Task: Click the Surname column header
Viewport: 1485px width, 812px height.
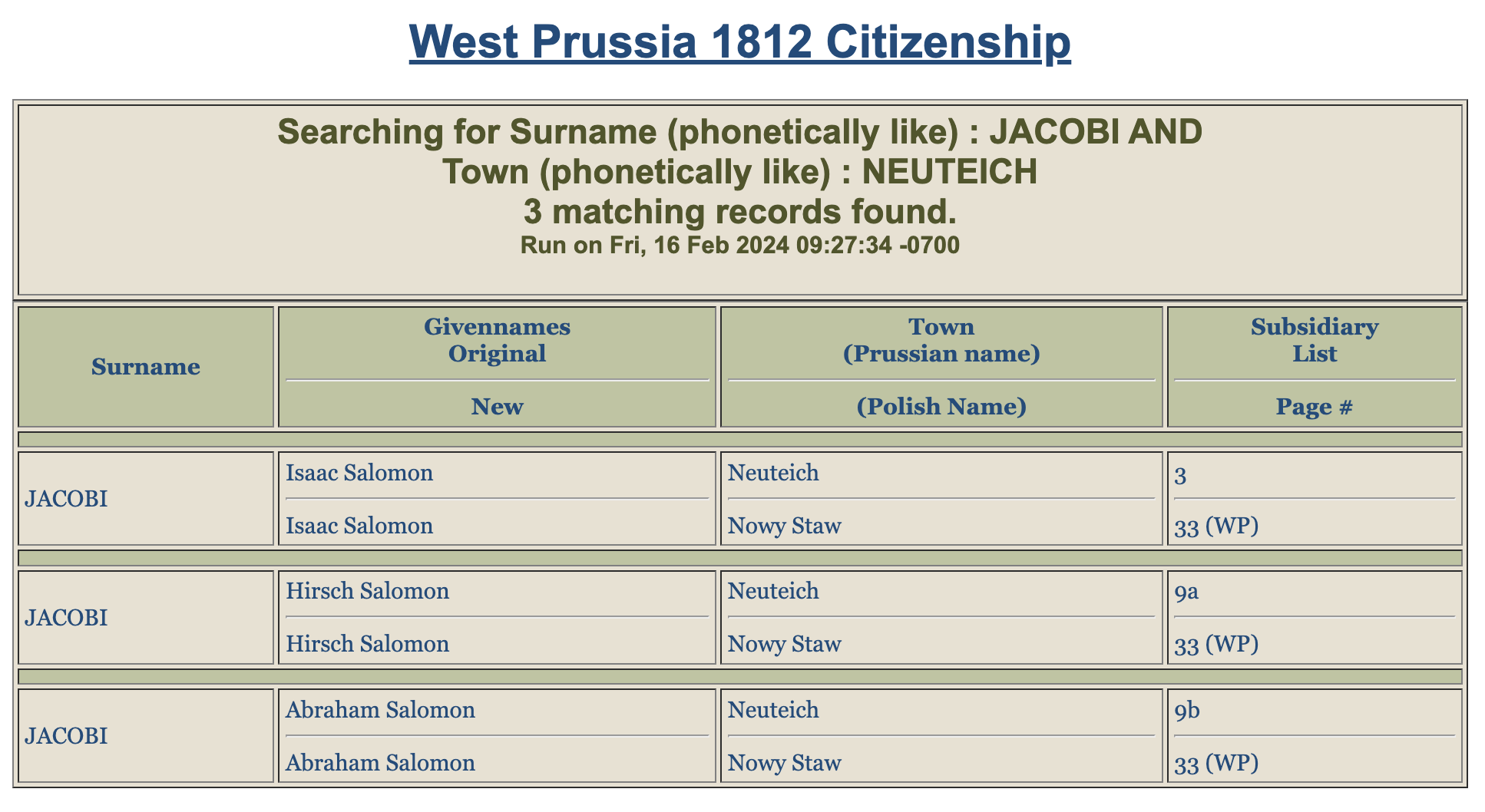Action: pyautogui.click(x=146, y=367)
